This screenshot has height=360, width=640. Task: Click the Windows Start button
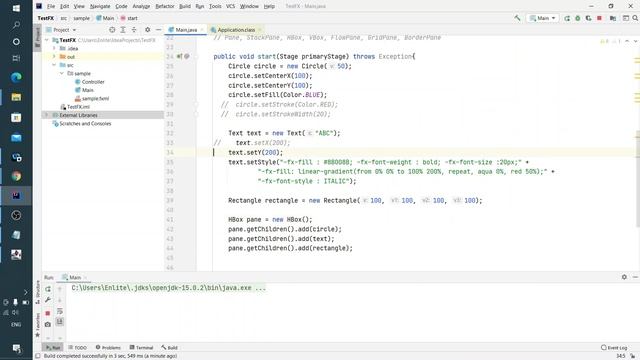(x=16, y=8)
